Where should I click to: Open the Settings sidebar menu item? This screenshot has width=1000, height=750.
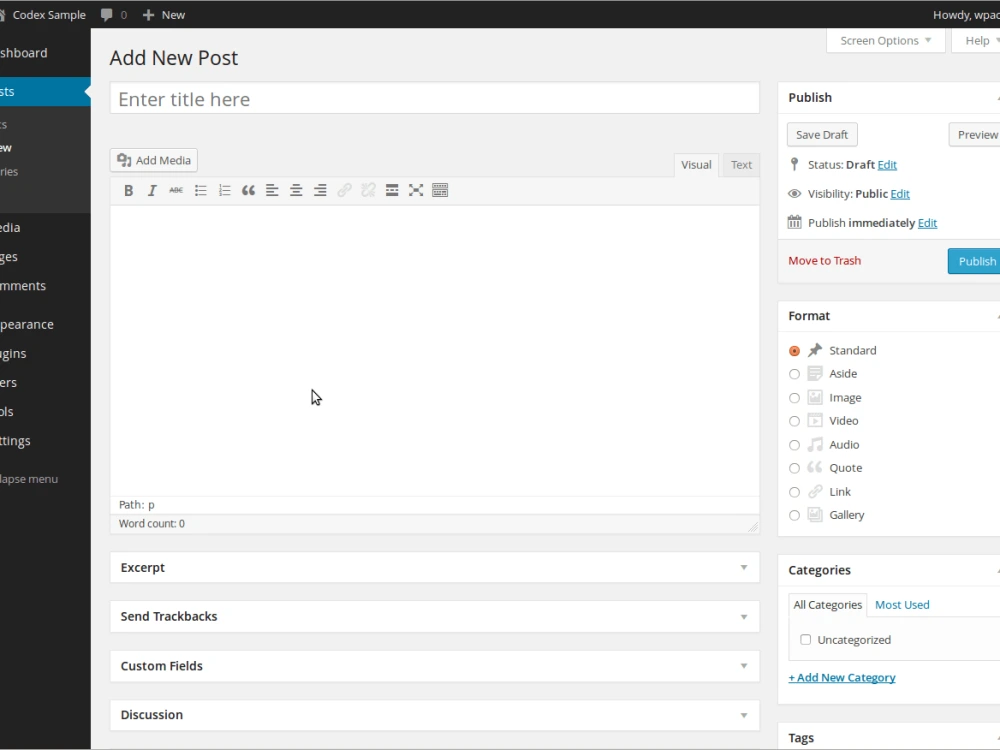click(x=45, y=441)
